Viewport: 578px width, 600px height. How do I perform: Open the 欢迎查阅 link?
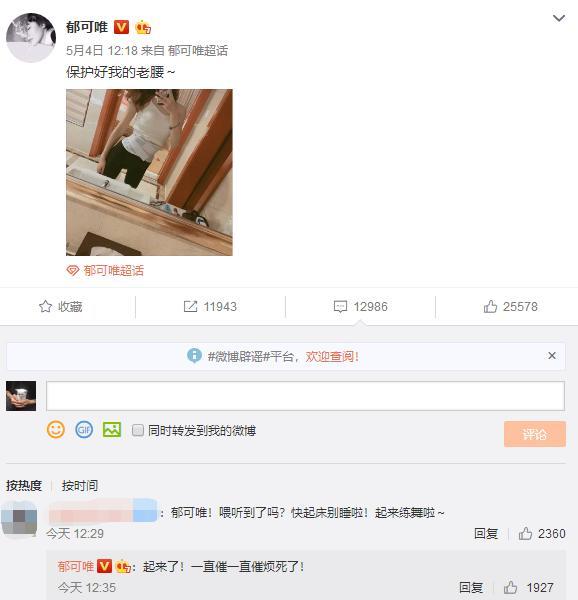point(332,356)
